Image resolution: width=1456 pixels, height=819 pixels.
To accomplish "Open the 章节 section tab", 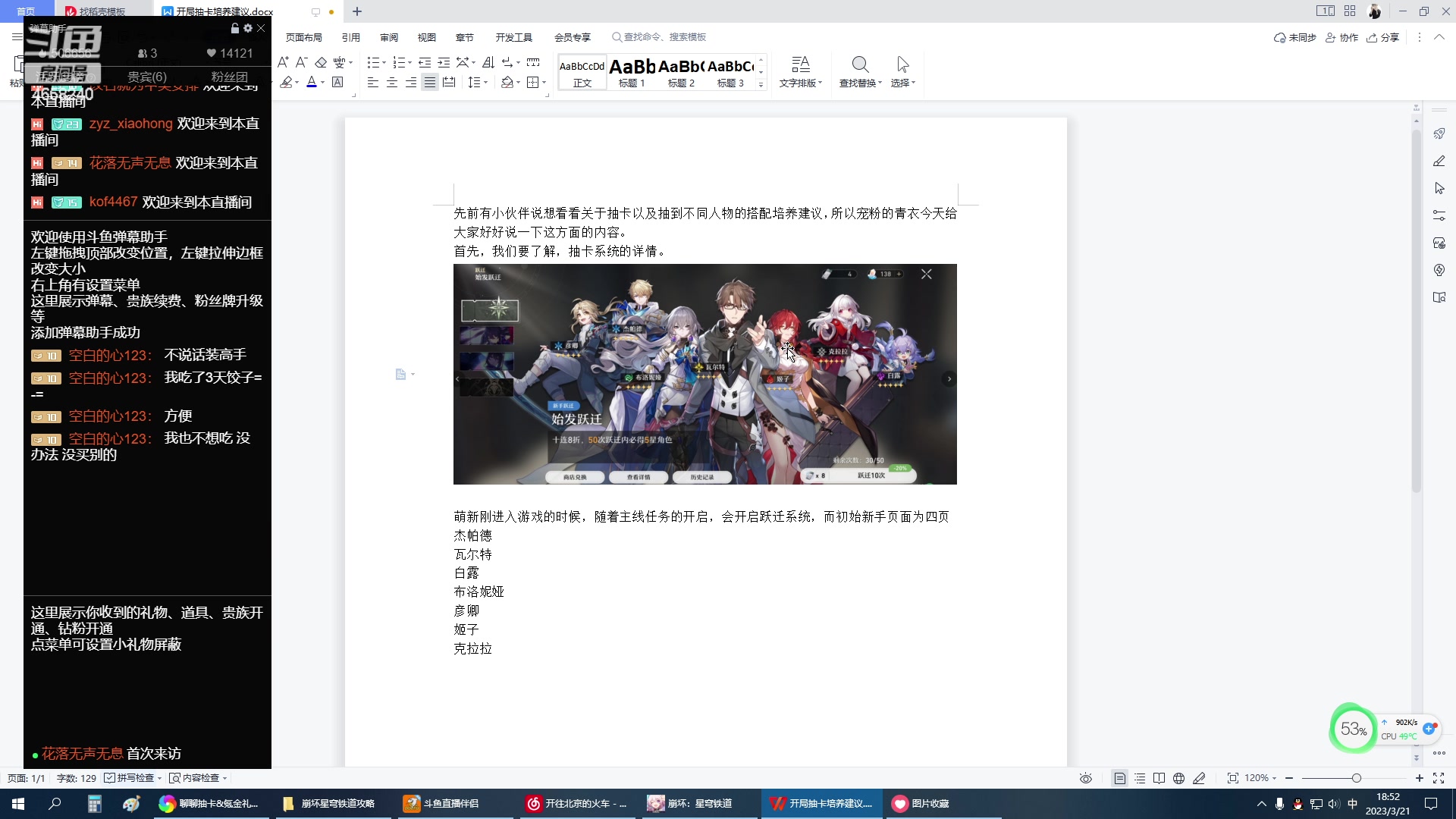I will [465, 37].
